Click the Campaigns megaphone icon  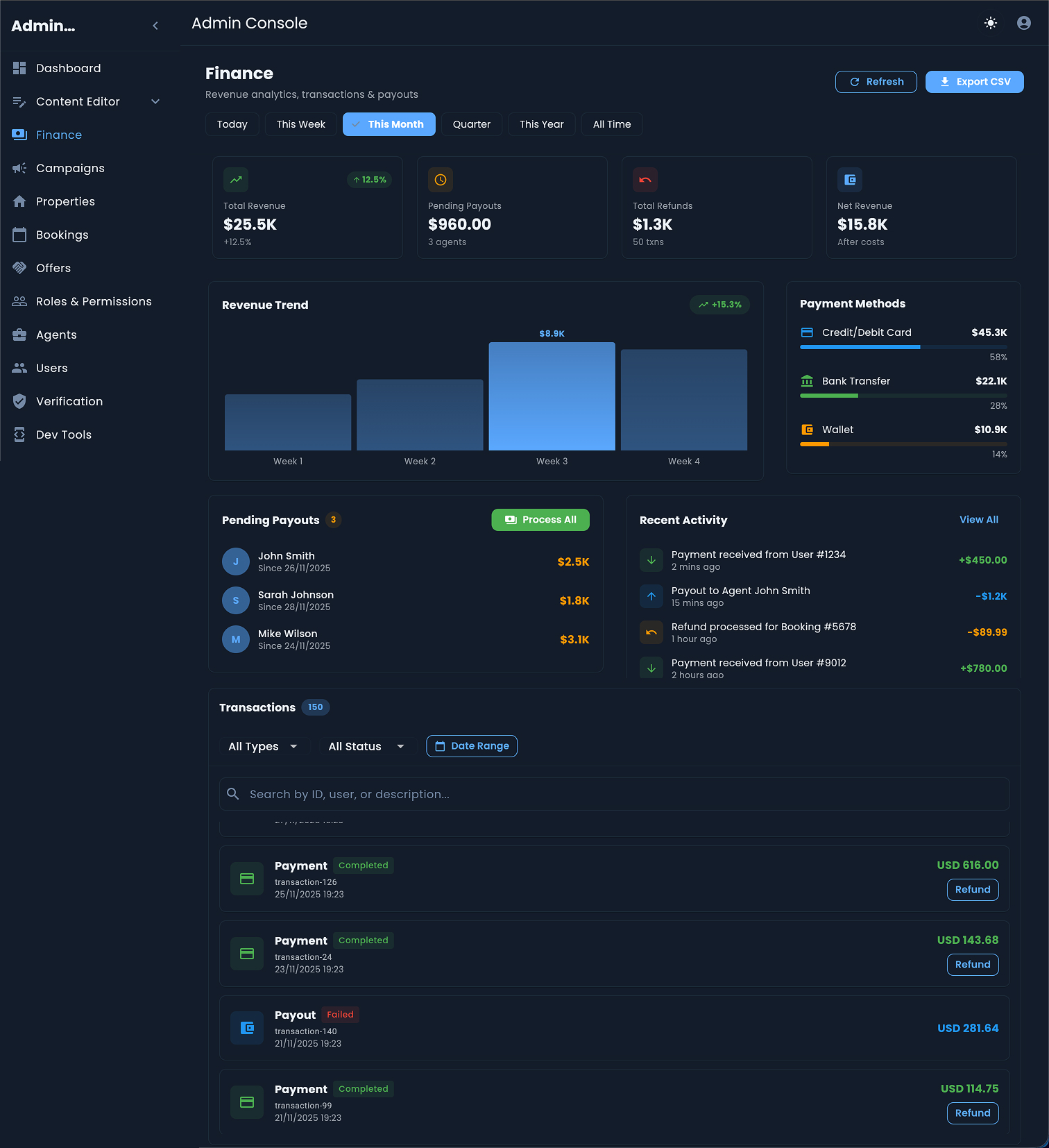[x=19, y=168]
